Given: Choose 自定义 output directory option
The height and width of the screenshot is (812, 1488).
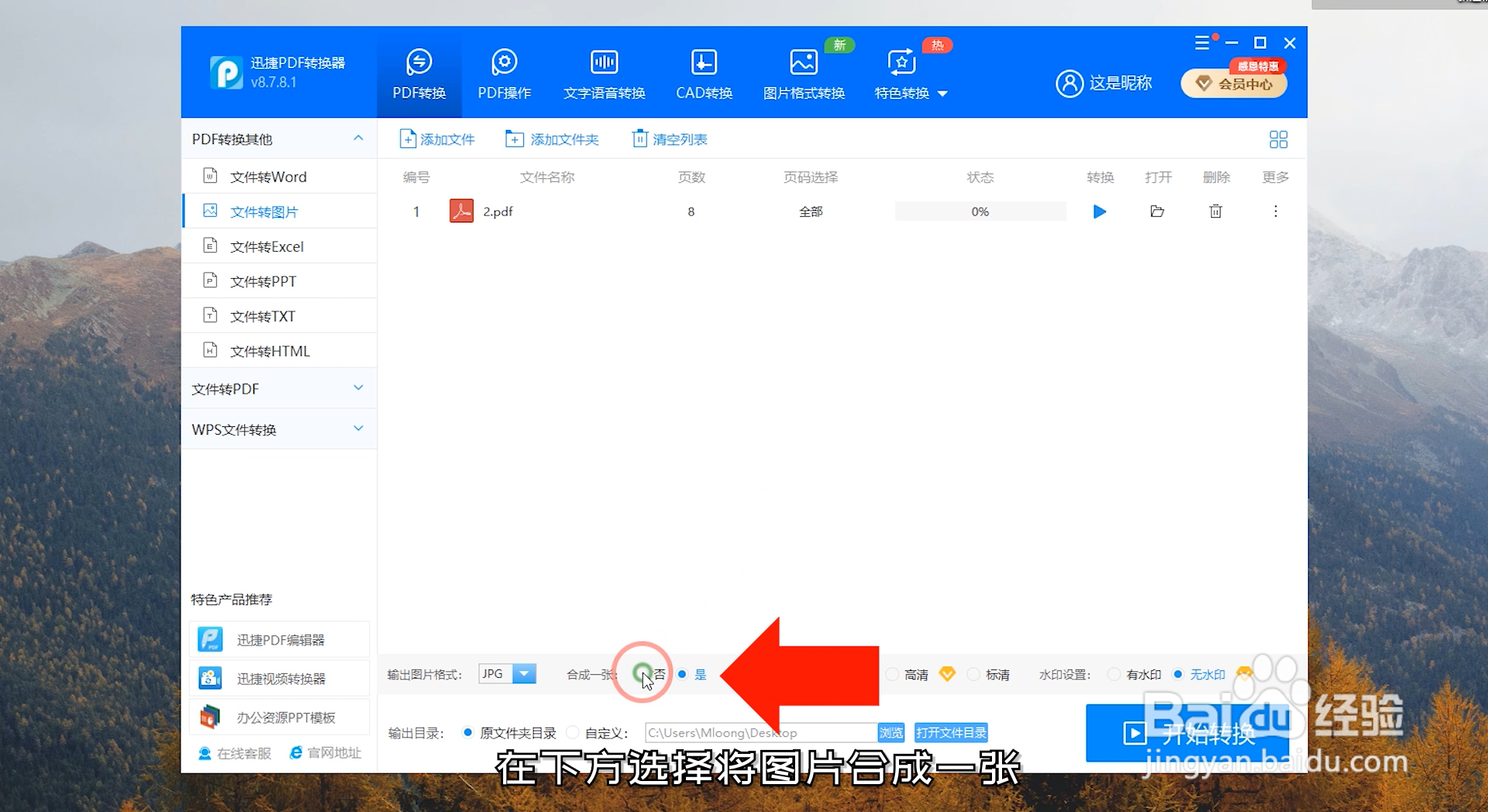Looking at the screenshot, I should [x=573, y=732].
